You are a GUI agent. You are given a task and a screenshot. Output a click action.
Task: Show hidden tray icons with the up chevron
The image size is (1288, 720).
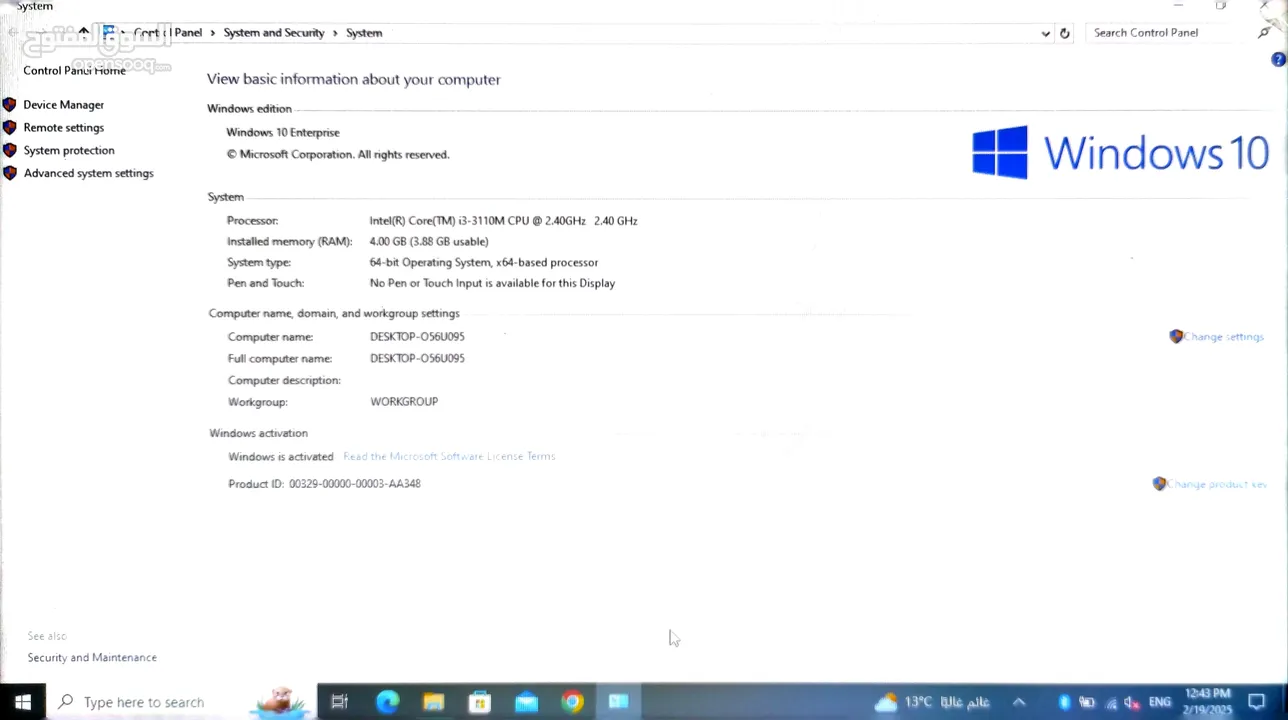[x=1019, y=702]
